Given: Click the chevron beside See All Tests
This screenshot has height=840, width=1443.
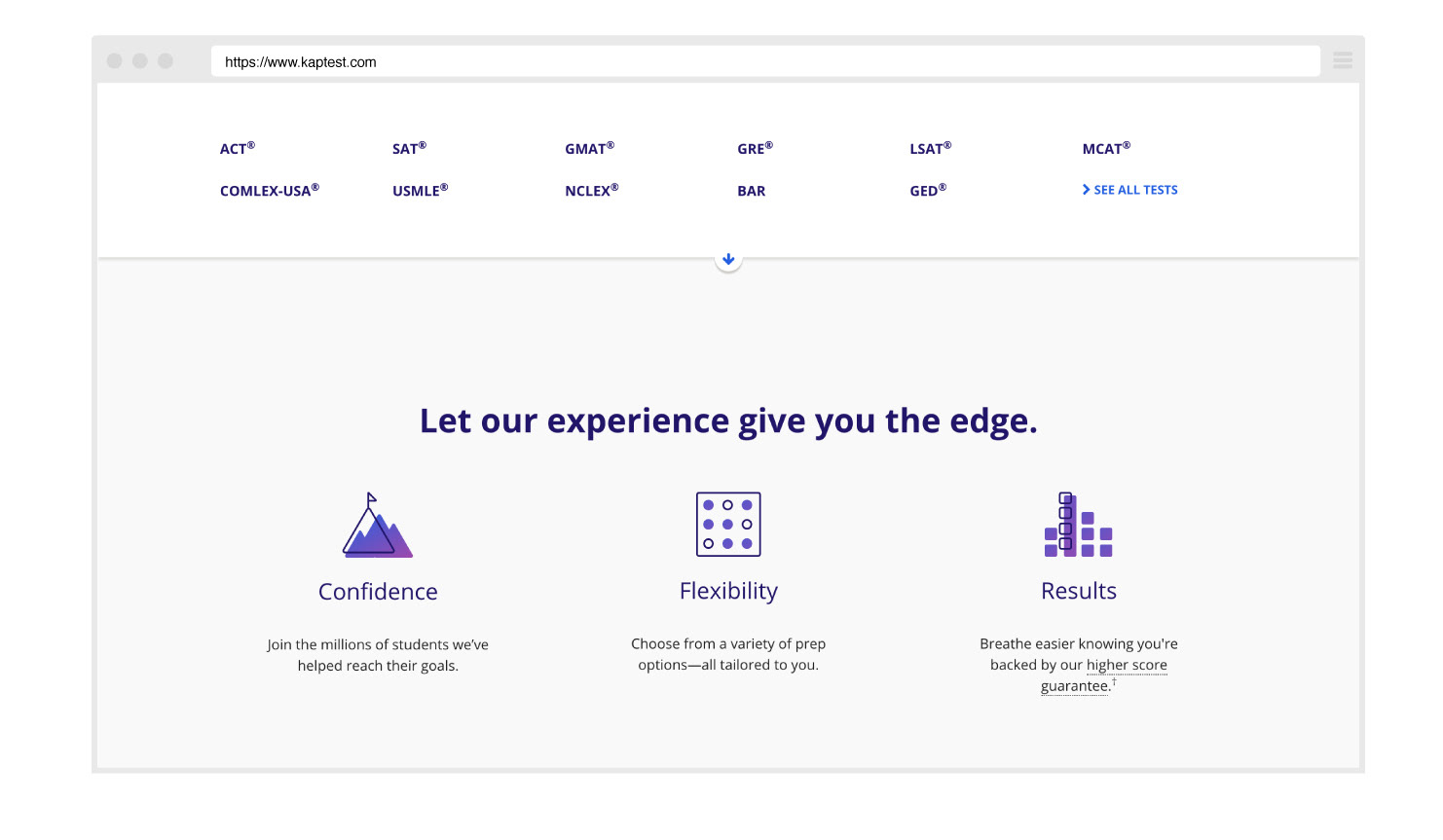Looking at the screenshot, I should click(1086, 190).
